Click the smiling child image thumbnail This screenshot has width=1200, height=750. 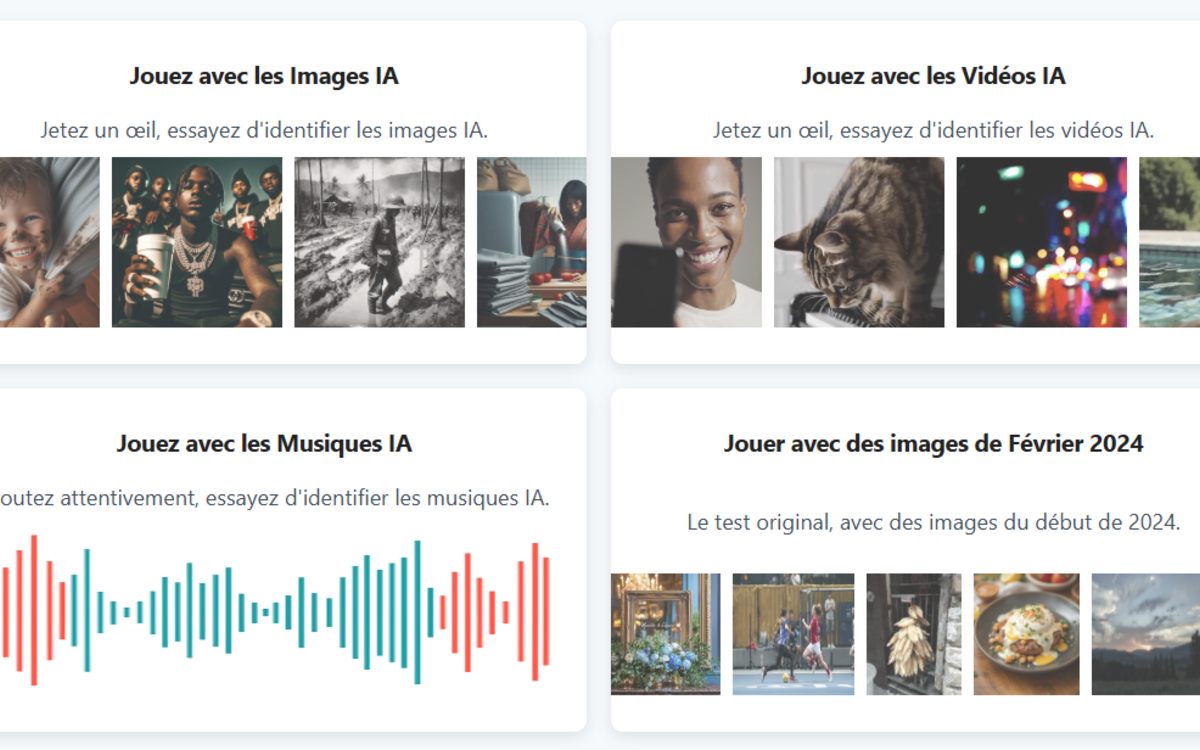tap(48, 242)
